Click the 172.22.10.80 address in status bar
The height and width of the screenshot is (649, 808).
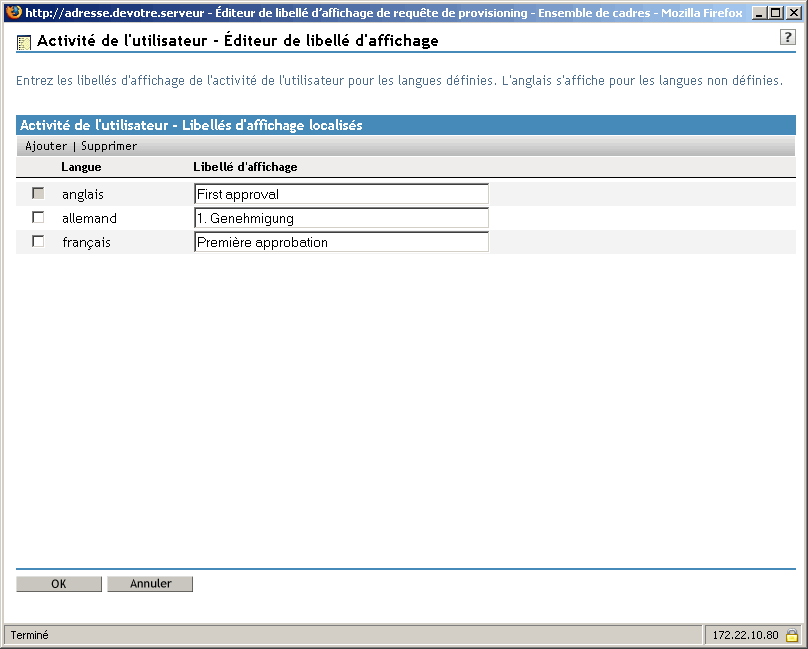[x=745, y=635]
